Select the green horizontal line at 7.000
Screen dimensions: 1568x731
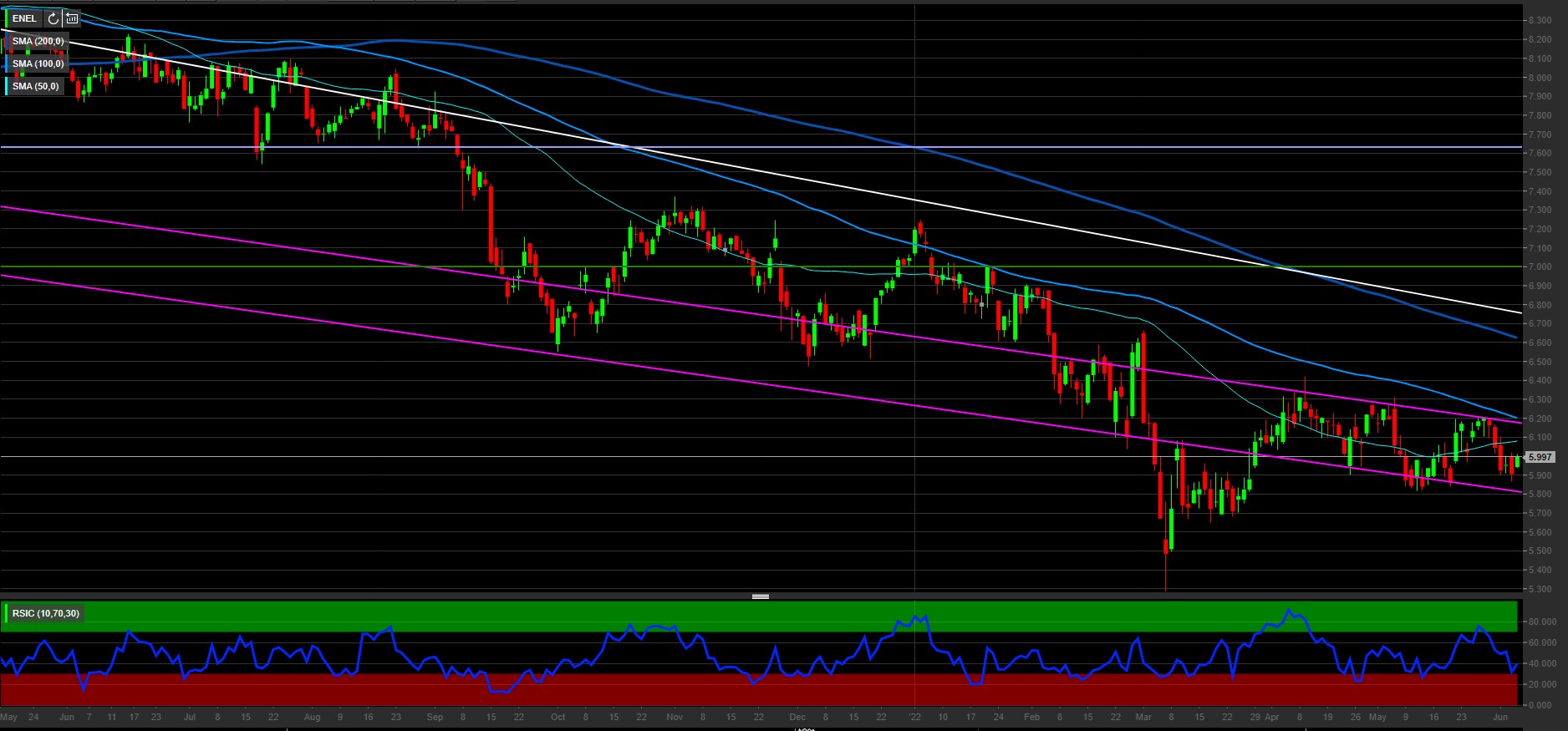coord(334,267)
